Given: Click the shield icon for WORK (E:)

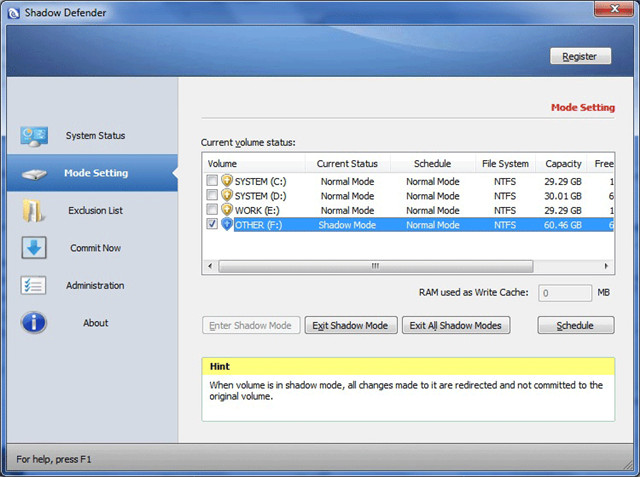Looking at the screenshot, I should pos(227,210).
